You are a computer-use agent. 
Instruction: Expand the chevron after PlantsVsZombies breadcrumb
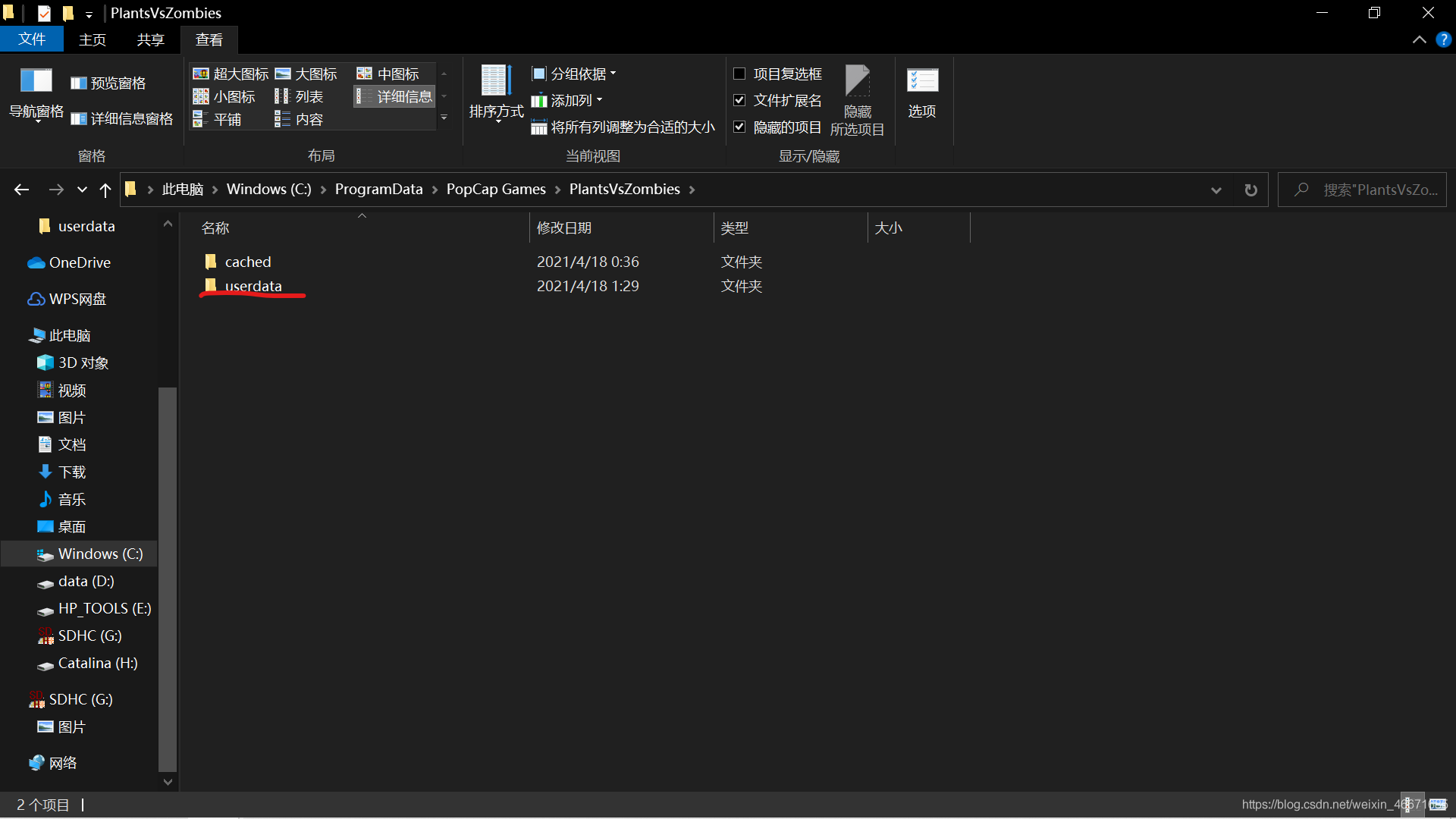692,190
